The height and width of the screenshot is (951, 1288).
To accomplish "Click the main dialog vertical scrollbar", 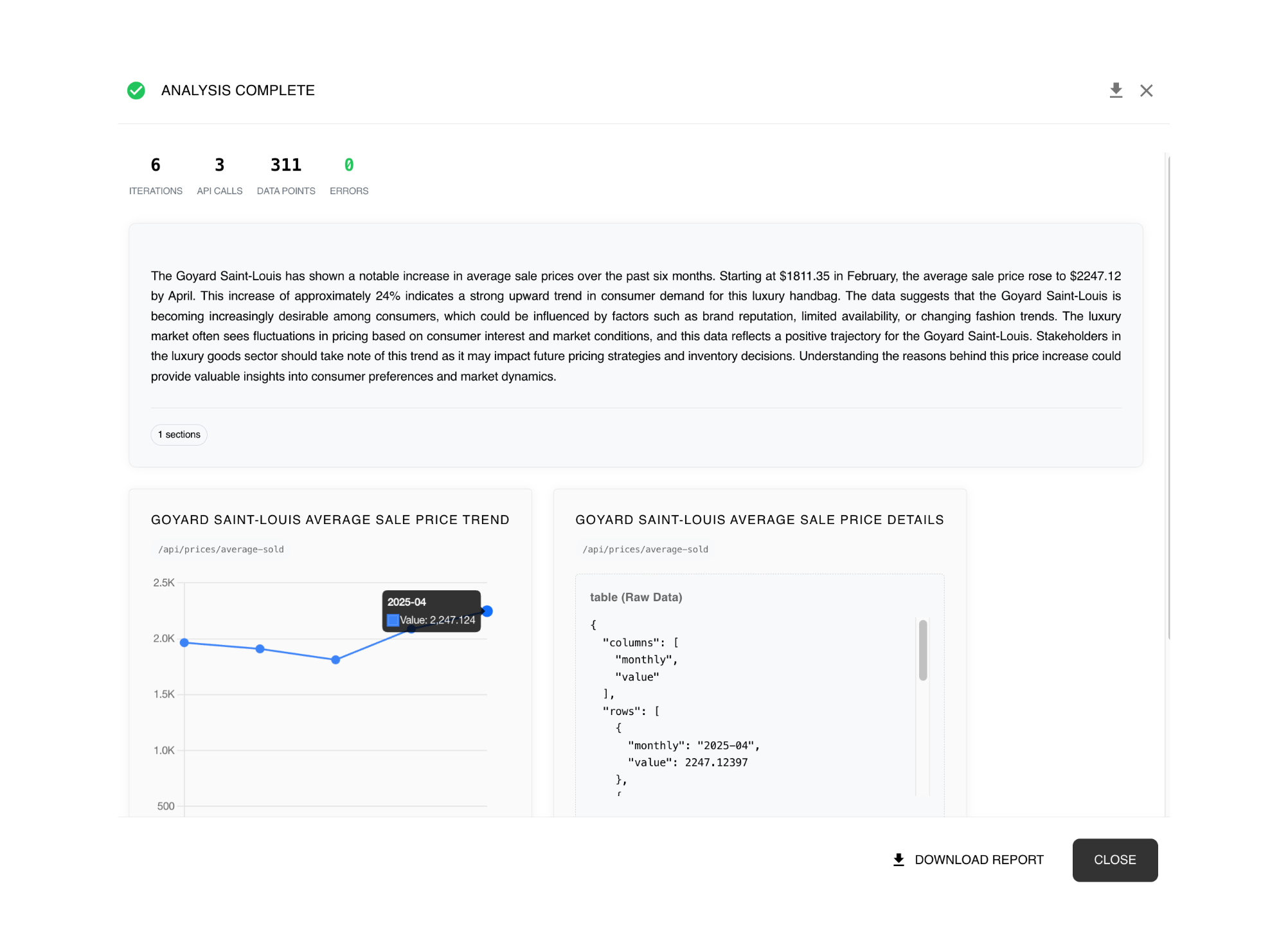I will (1168, 397).
